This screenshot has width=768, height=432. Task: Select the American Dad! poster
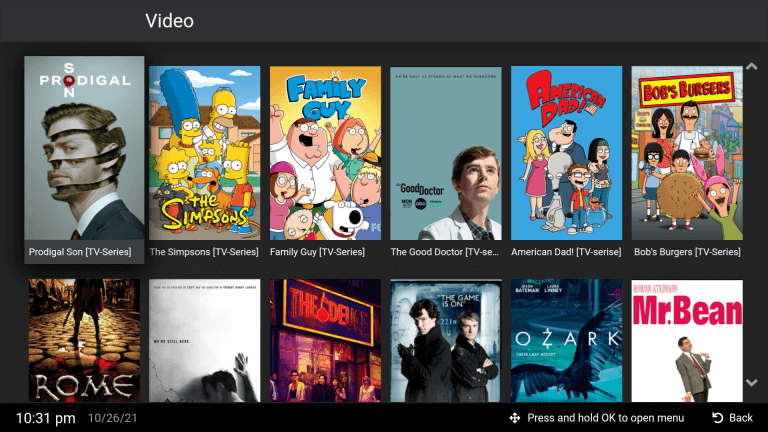click(566, 152)
